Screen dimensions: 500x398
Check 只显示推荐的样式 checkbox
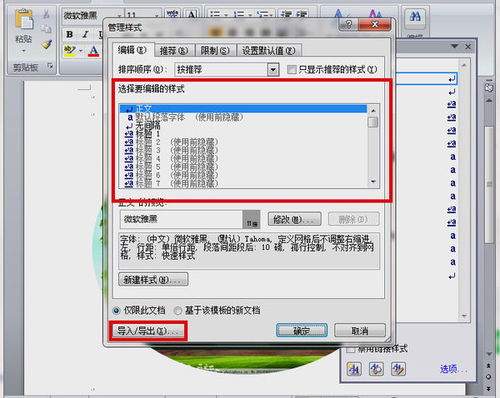pos(292,69)
